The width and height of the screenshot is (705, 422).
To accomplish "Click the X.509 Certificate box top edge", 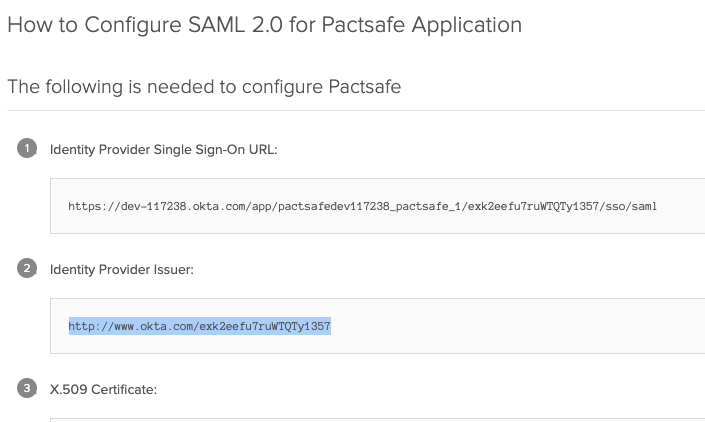I will (x=377, y=418).
